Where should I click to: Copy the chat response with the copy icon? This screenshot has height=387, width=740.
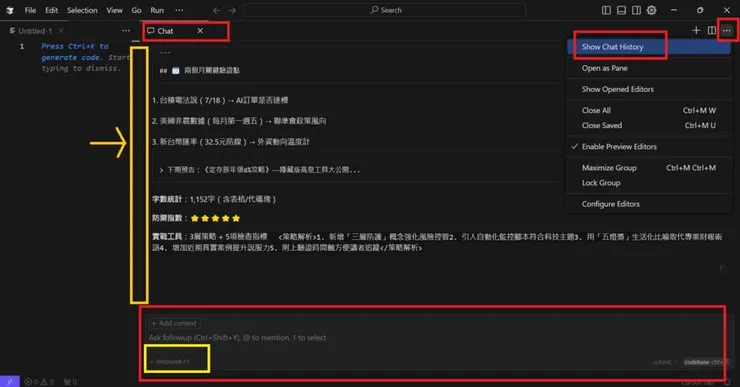pyautogui.click(x=723, y=269)
